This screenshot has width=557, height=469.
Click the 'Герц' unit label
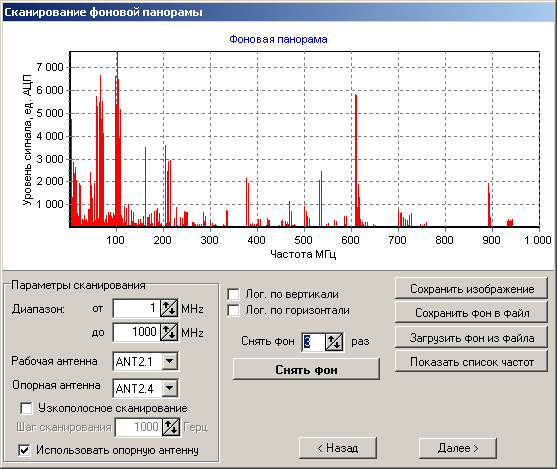[195, 427]
